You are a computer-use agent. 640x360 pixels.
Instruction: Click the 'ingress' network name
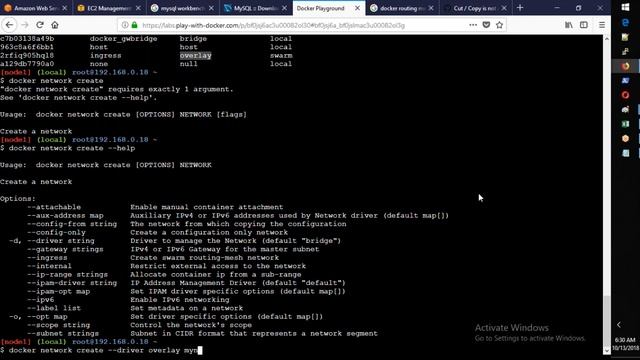[x=106, y=56]
